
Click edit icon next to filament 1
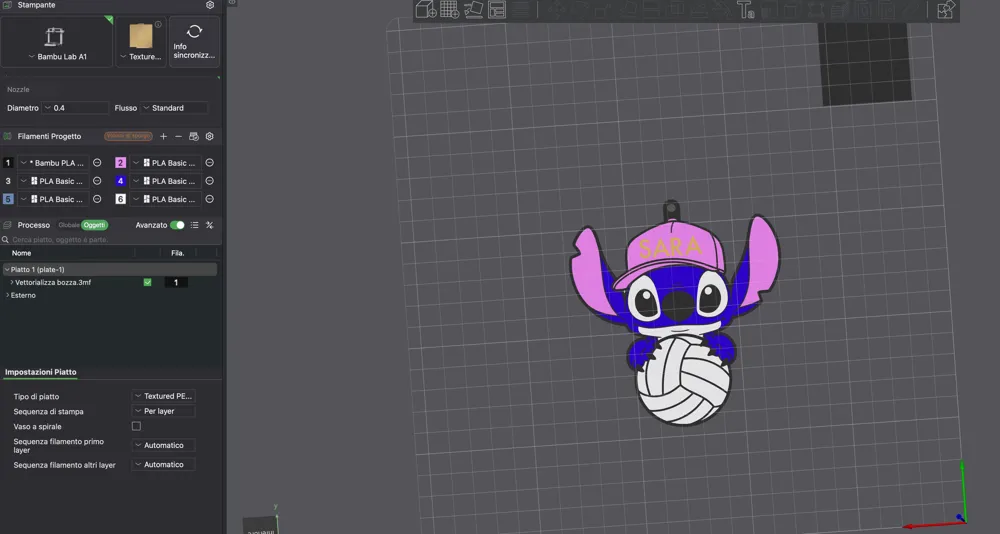[97, 163]
